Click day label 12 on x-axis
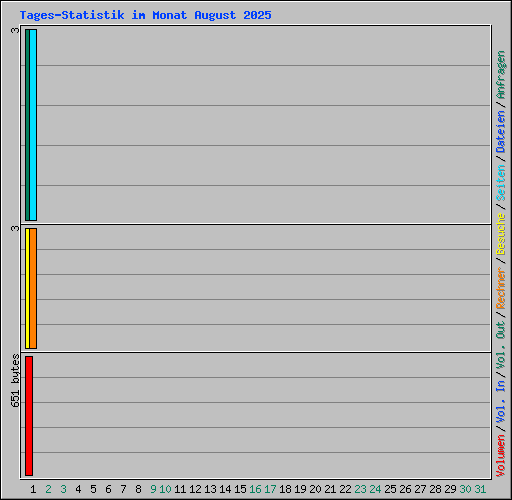The height and width of the screenshot is (500, 512). 195,489
